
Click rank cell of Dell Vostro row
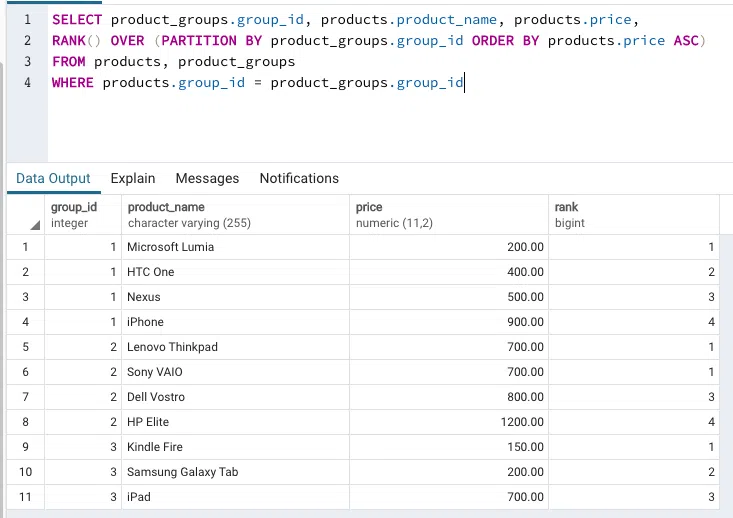(x=633, y=397)
